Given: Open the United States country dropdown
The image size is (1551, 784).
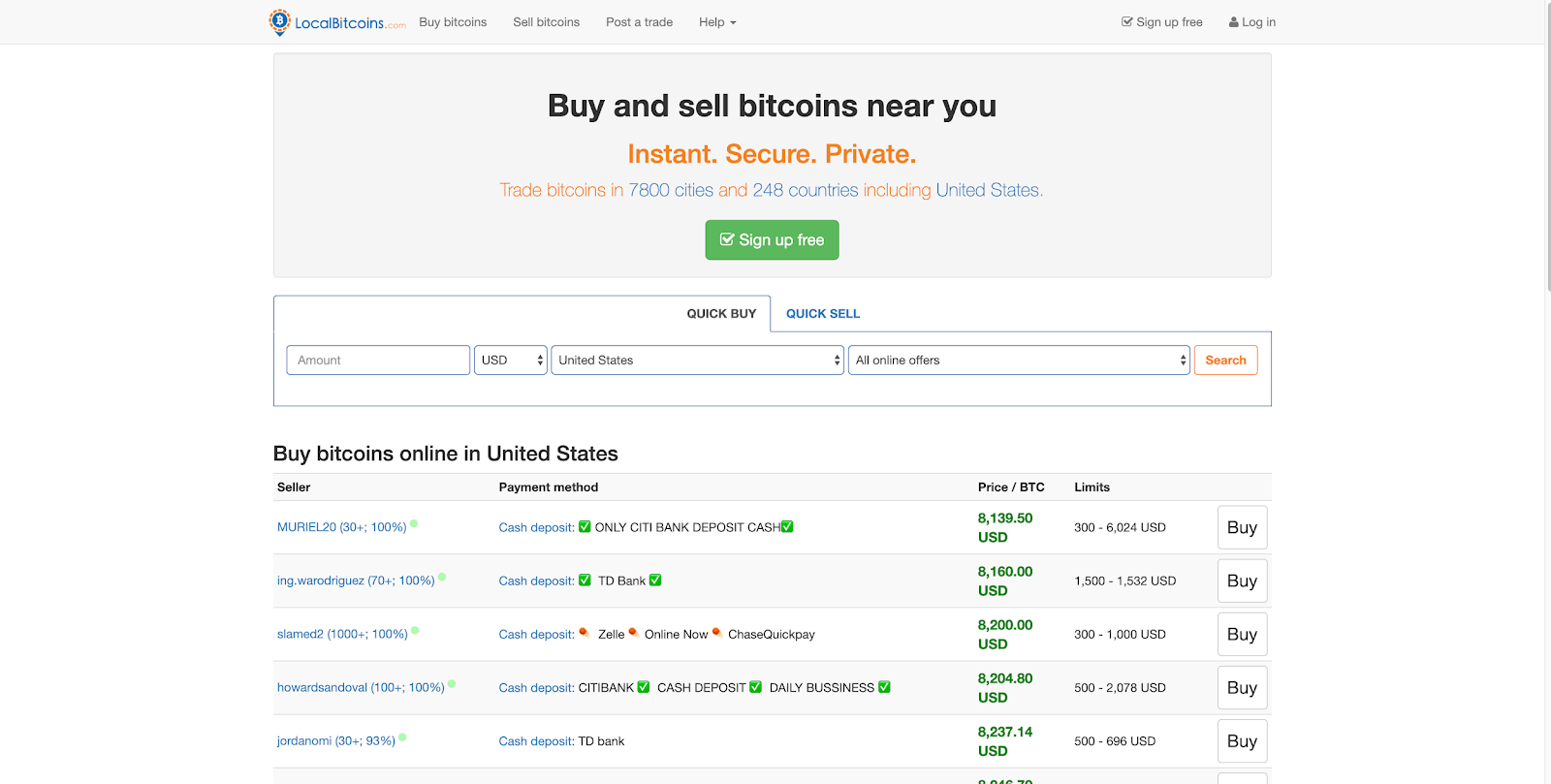Looking at the screenshot, I should coord(698,361).
